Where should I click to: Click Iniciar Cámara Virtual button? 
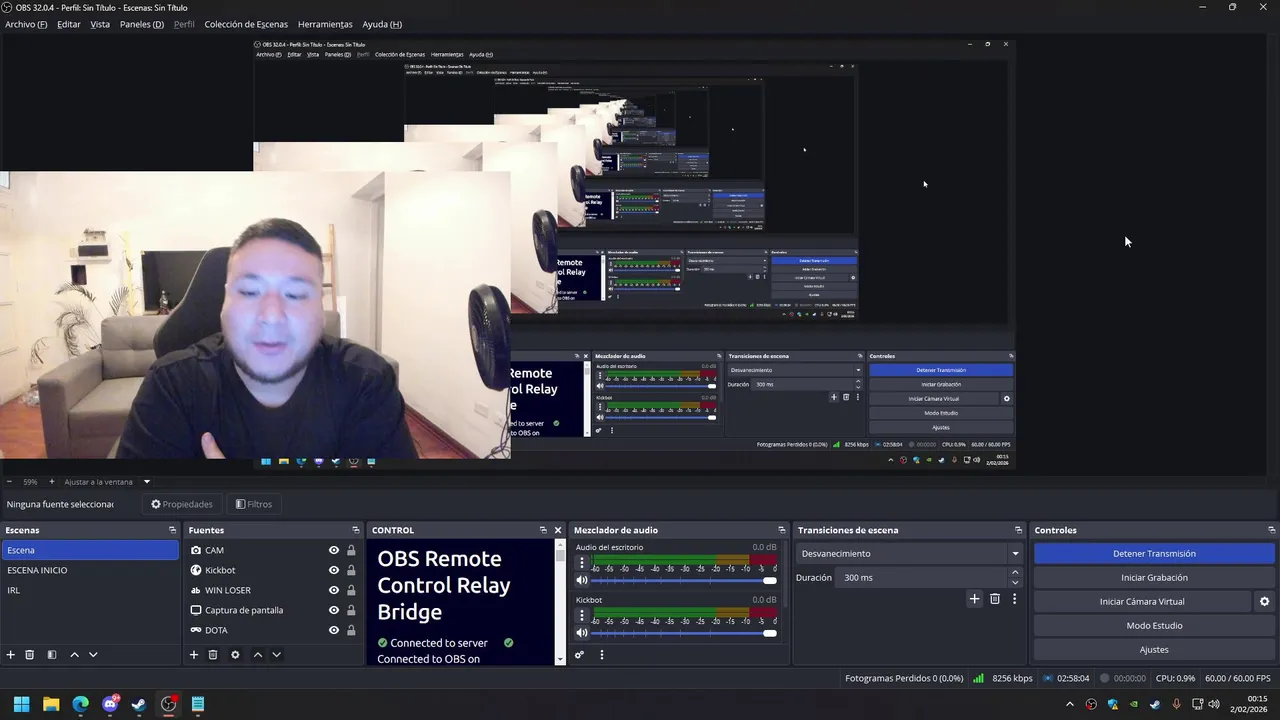point(1142,602)
